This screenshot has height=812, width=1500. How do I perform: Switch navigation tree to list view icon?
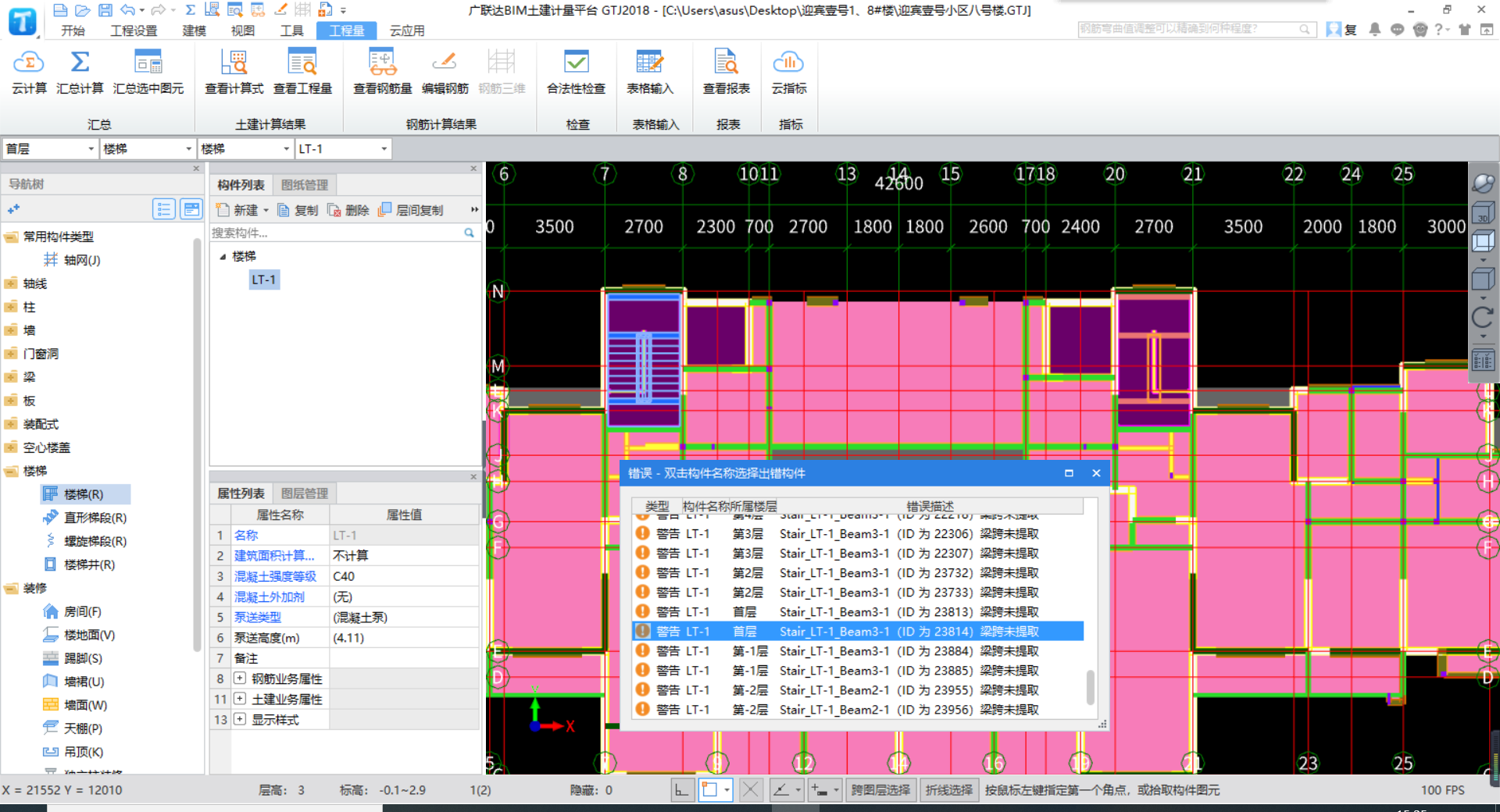(163, 209)
